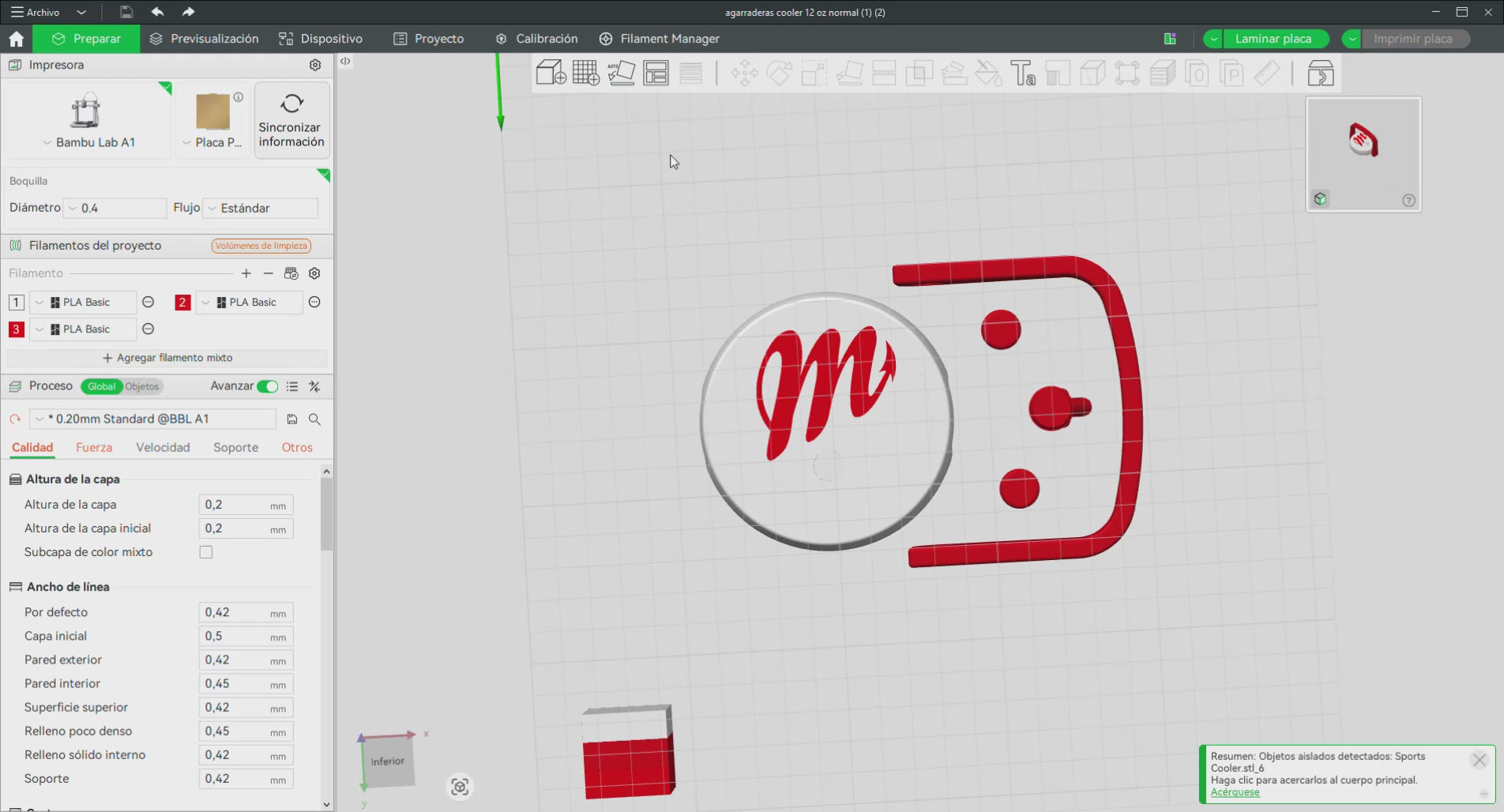Open the nozzle Diámetro dropdown

click(x=115, y=208)
